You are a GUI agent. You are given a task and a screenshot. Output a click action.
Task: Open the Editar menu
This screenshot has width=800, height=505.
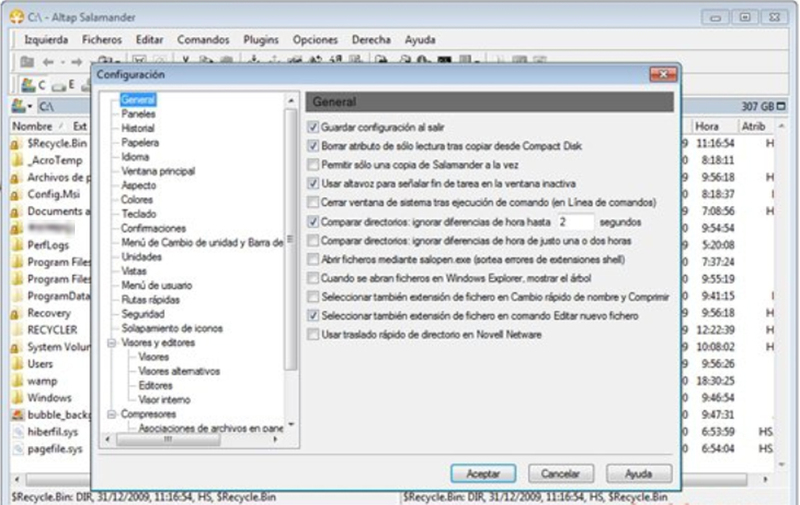click(149, 40)
